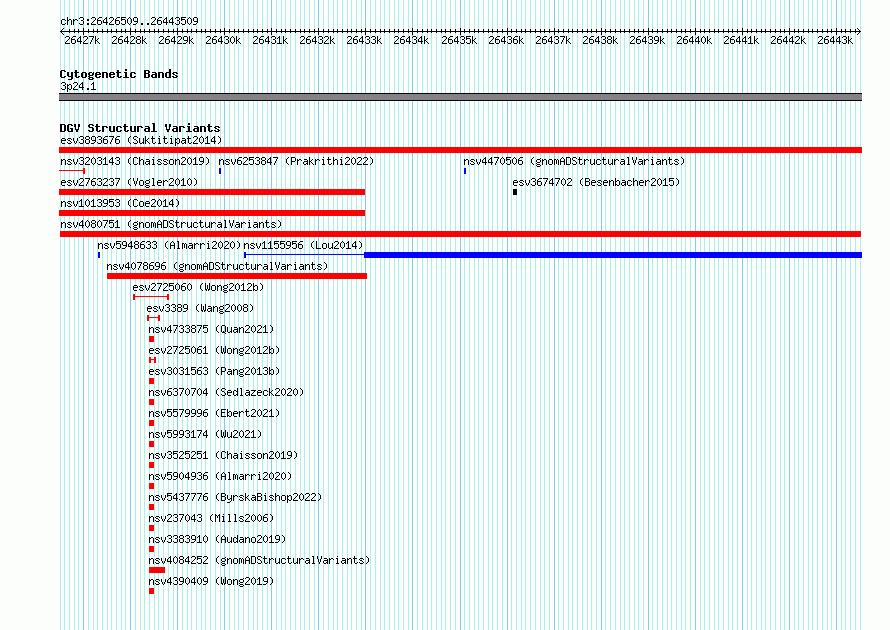Click esv2725061 (Wong2012b) label
The width and height of the screenshot is (890, 630).
coord(215,350)
